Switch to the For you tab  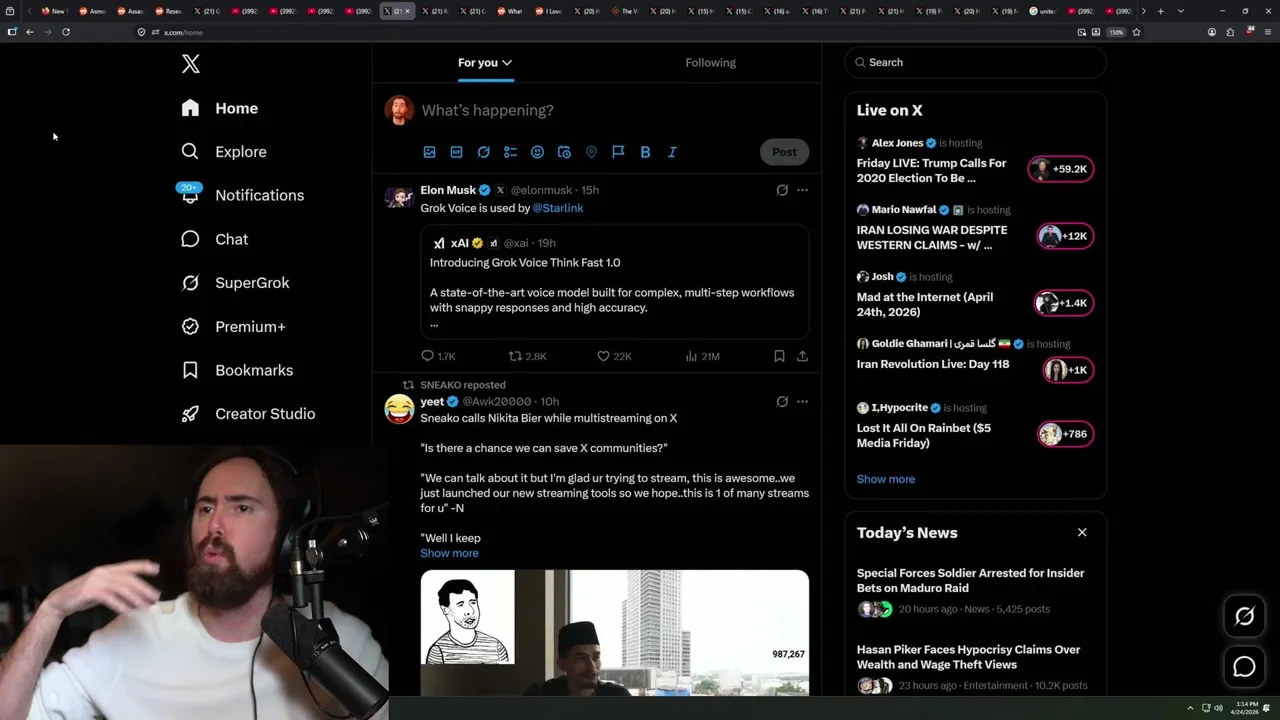pyautogui.click(x=485, y=62)
